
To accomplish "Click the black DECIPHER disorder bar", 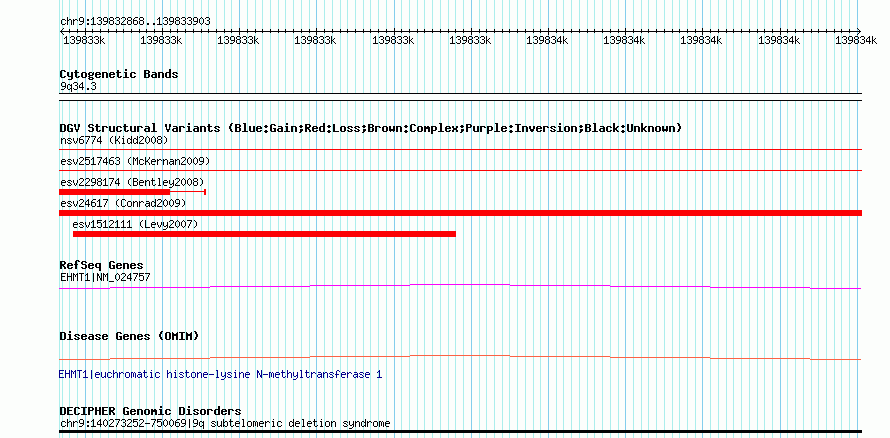I will pyautogui.click(x=460, y=432).
